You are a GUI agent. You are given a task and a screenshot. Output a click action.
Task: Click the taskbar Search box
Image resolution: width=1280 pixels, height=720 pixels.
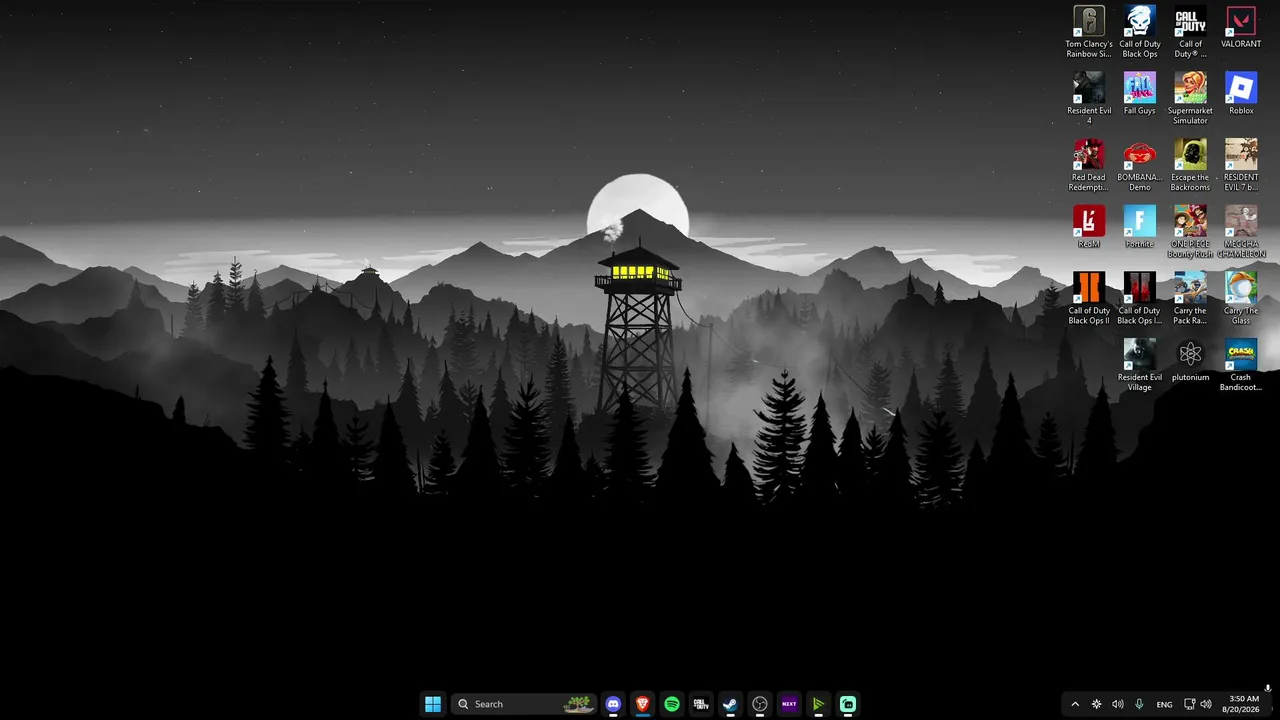pos(524,704)
